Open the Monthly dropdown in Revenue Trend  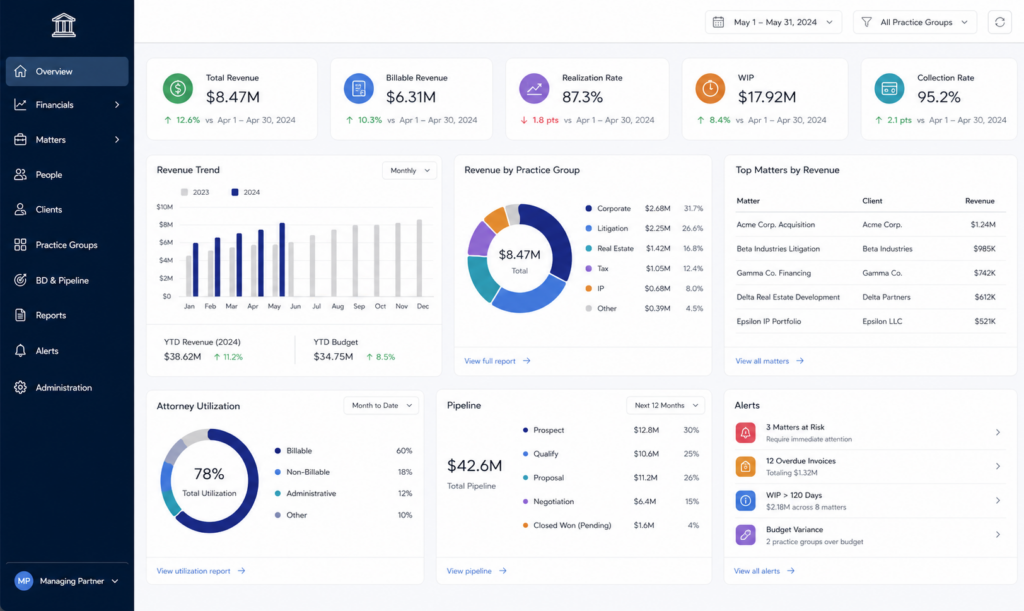[409, 170]
